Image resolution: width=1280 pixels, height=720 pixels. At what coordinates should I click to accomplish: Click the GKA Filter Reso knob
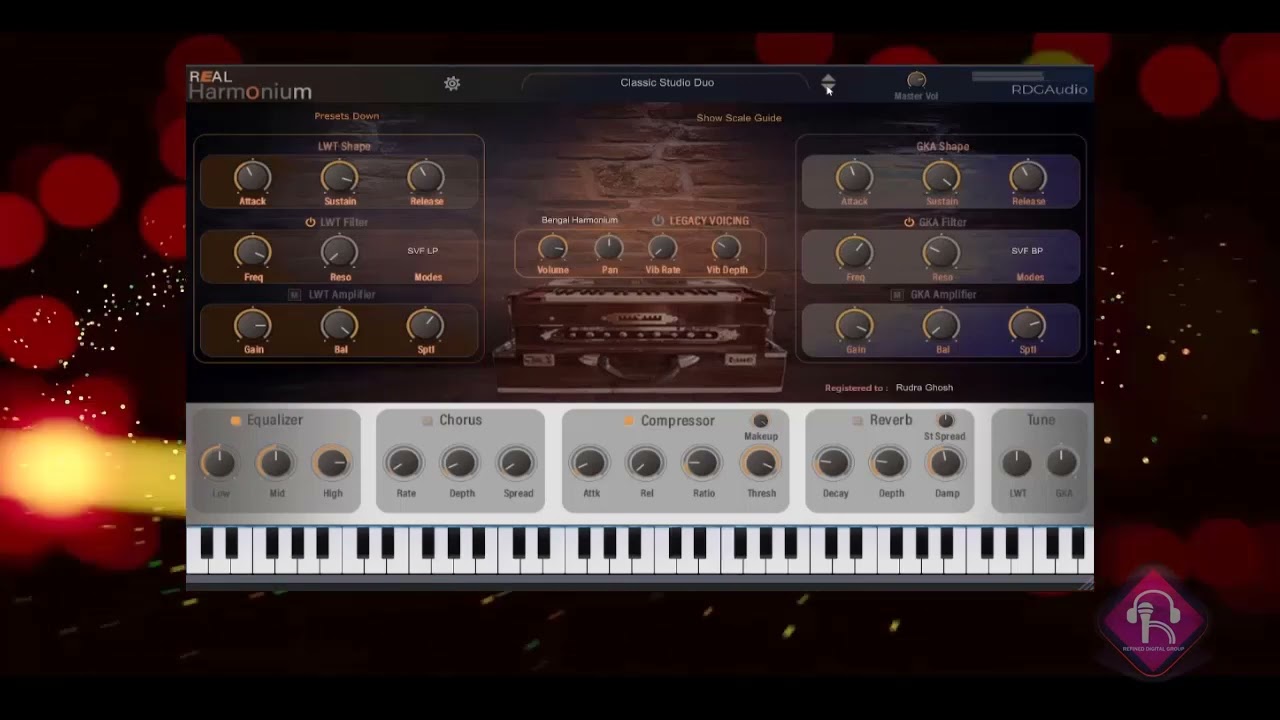(x=941, y=253)
